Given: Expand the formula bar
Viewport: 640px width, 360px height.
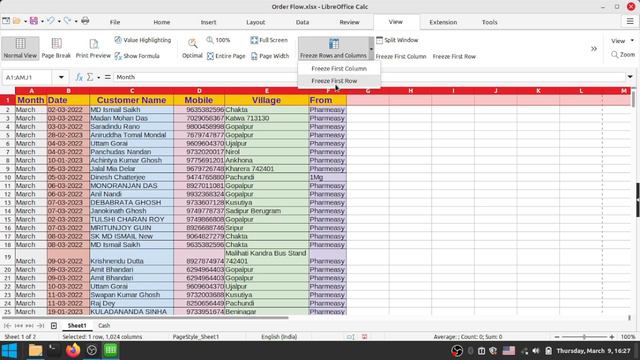Looking at the screenshot, I should (630, 77).
